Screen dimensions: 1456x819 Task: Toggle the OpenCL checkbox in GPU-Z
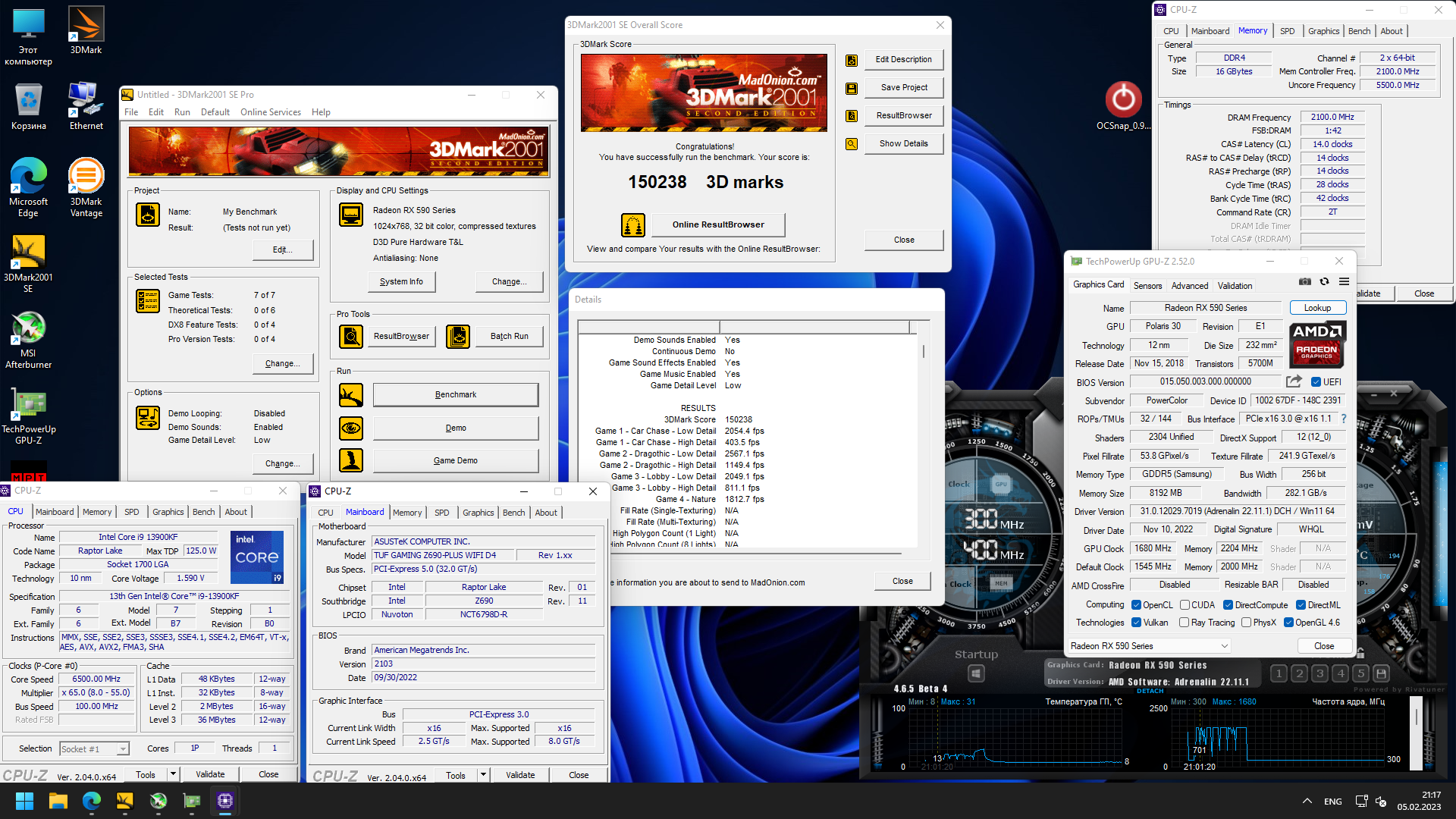coord(1136,605)
